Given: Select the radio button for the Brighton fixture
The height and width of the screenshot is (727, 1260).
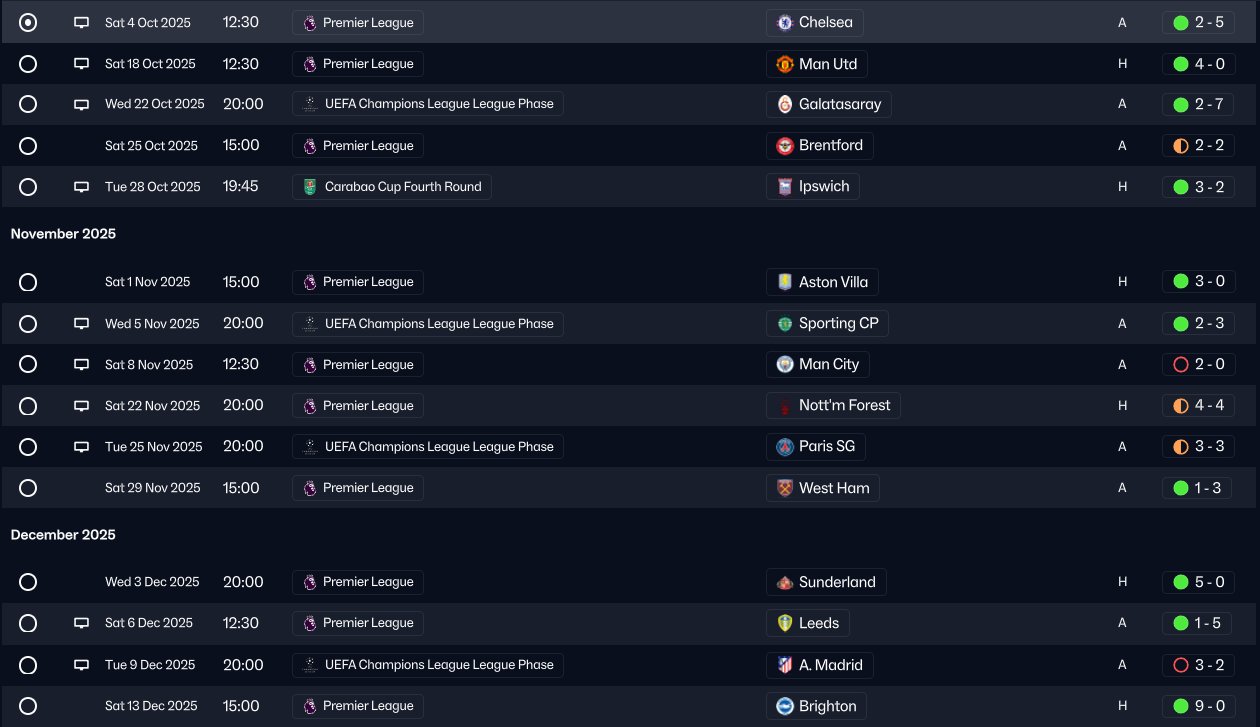Looking at the screenshot, I should click(x=28, y=706).
